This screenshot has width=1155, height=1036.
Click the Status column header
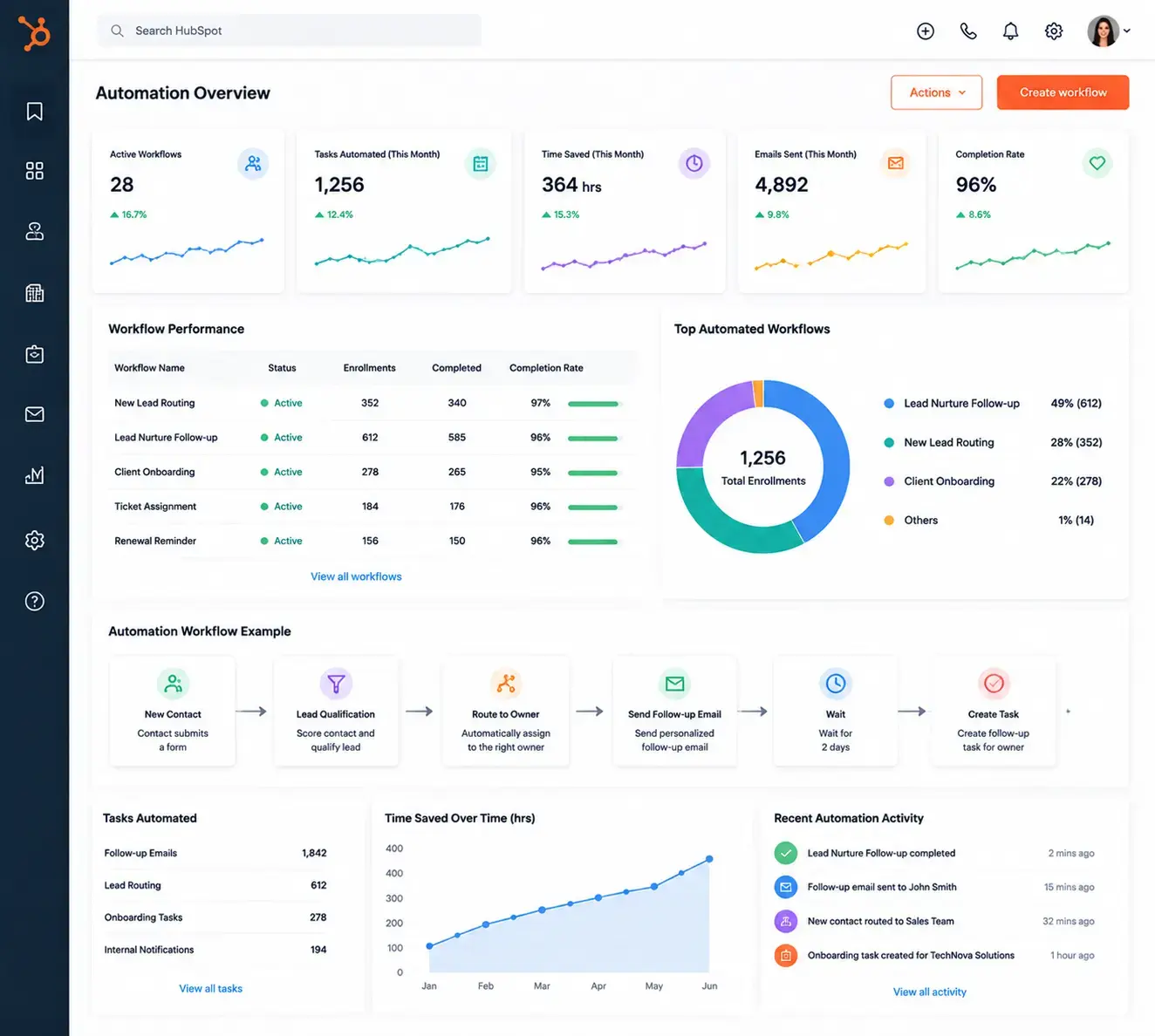[x=282, y=368]
